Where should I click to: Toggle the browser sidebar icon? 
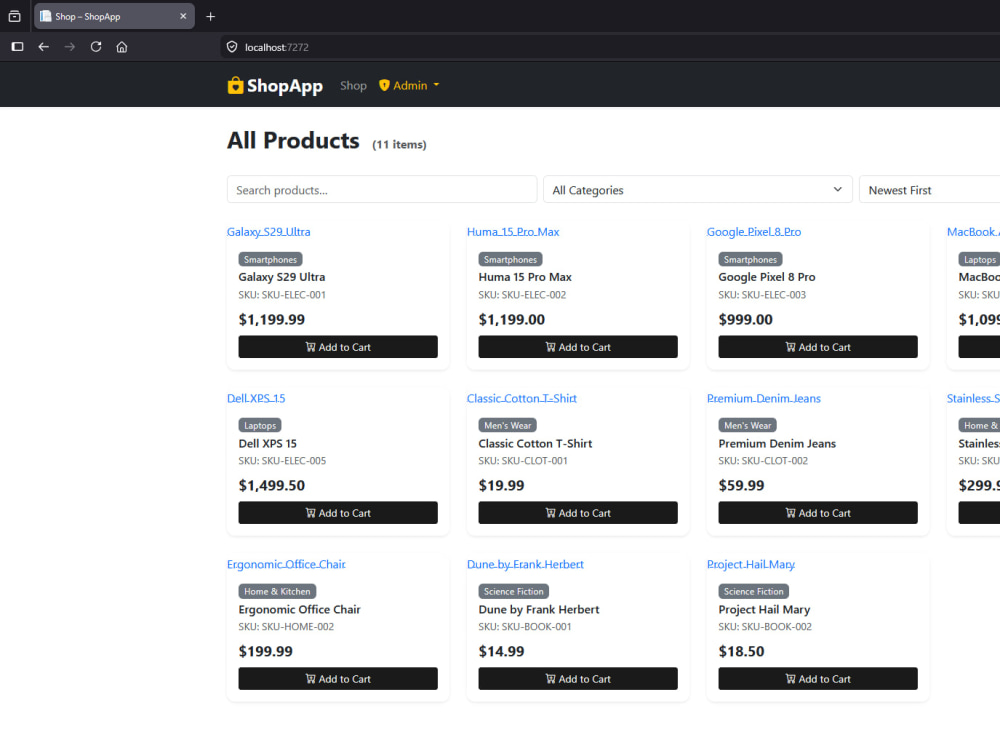17,47
